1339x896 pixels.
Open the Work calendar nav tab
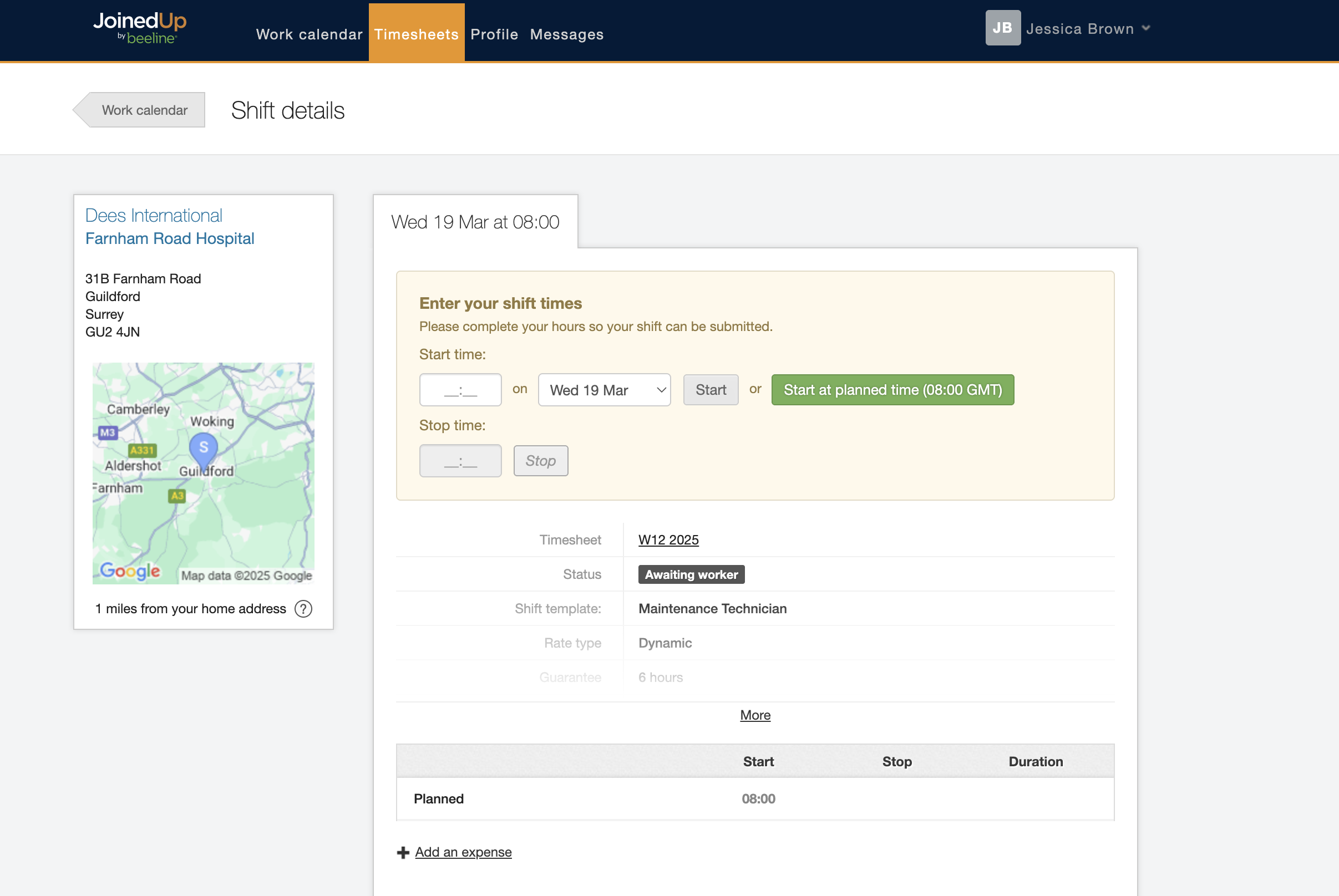[x=309, y=34]
